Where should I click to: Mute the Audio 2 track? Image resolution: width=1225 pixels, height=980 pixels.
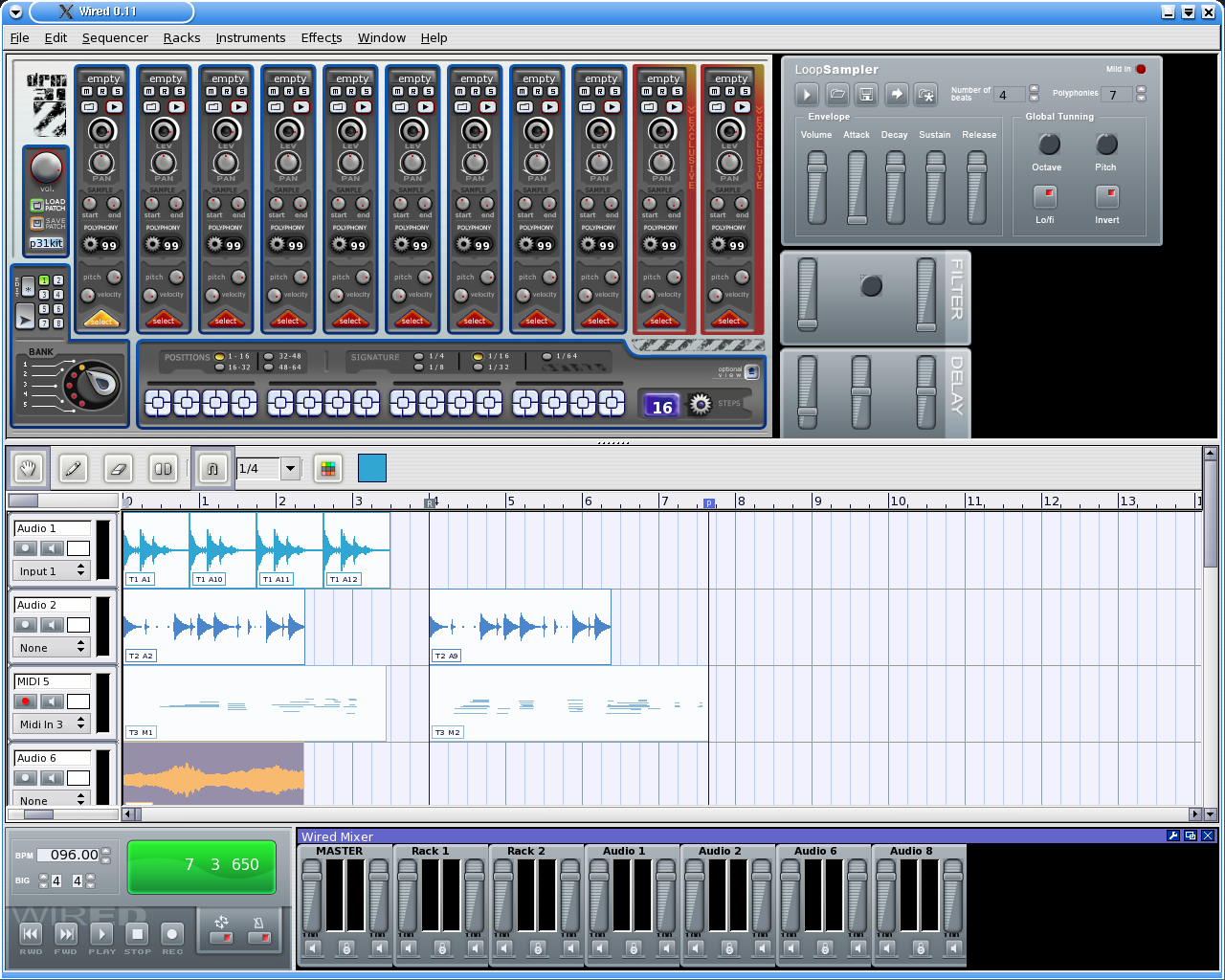click(x=52, y=625)
